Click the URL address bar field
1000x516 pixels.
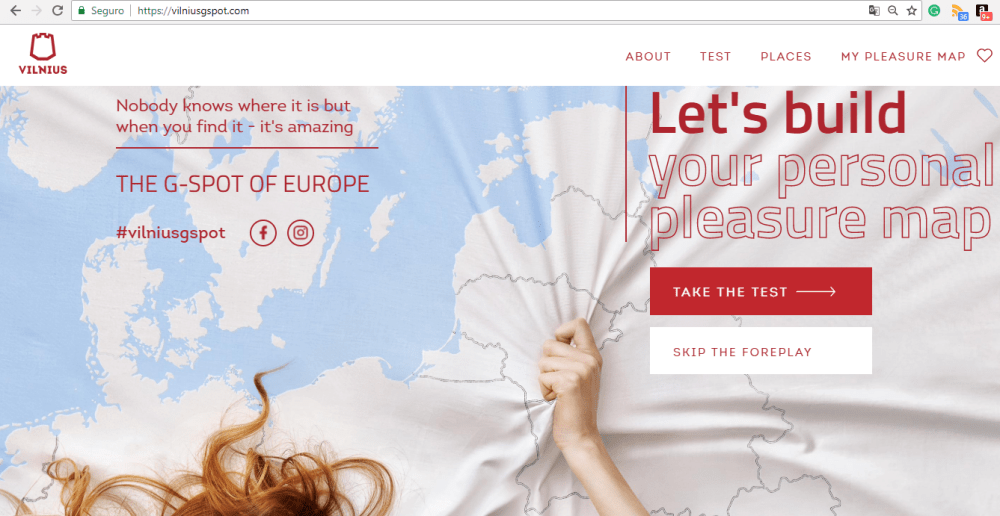pyautogui.click(x=497, y=11)
